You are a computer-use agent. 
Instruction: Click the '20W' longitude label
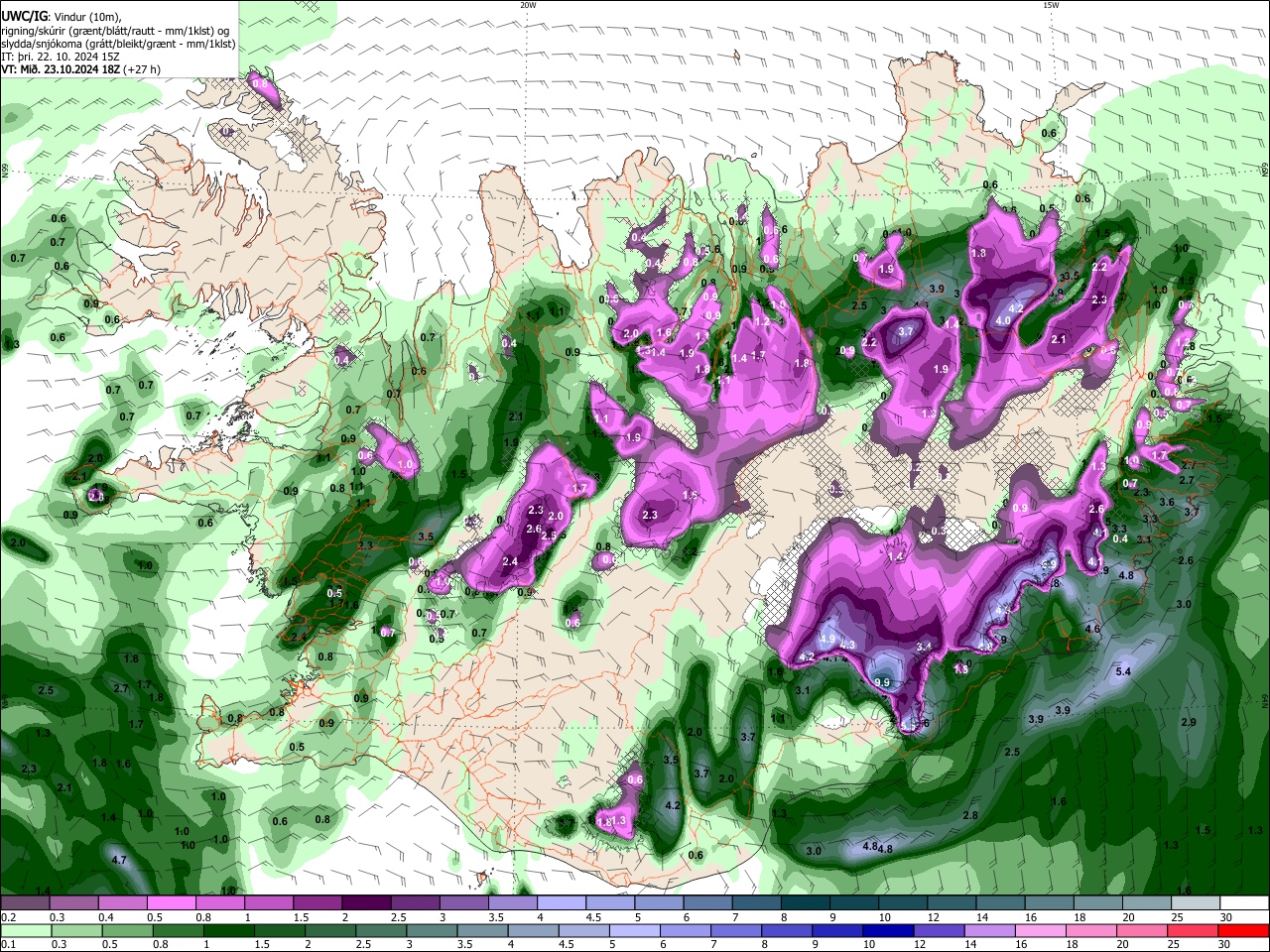(528, 5)
